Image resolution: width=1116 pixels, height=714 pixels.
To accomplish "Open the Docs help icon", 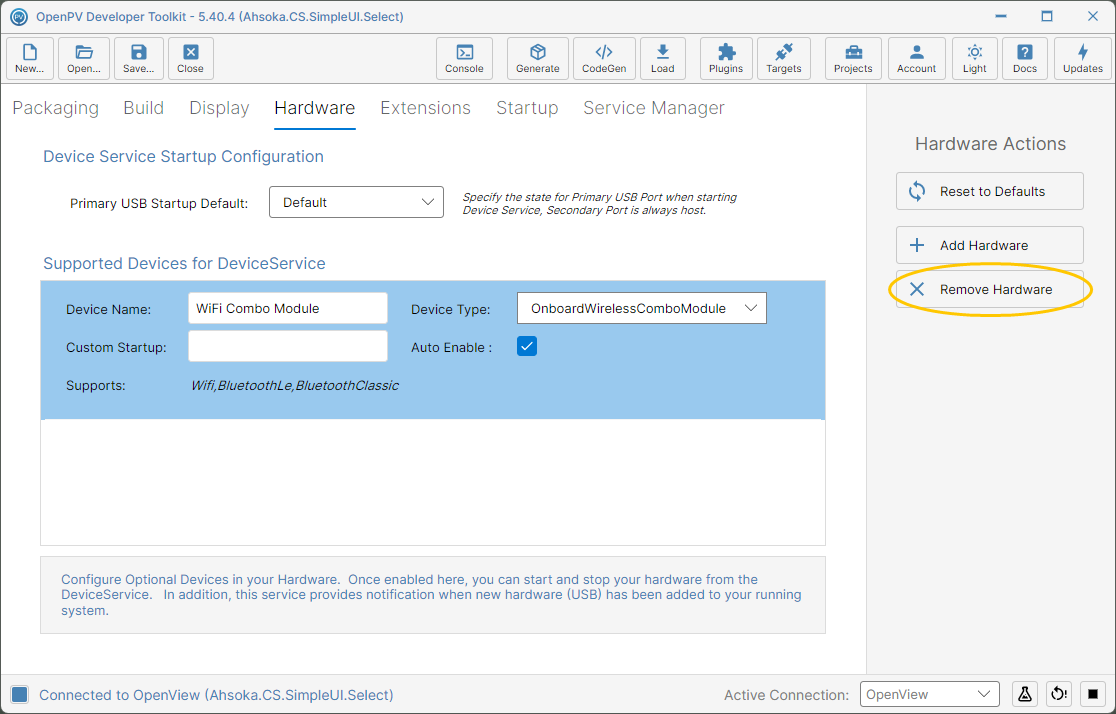I will pos(1025,58).
